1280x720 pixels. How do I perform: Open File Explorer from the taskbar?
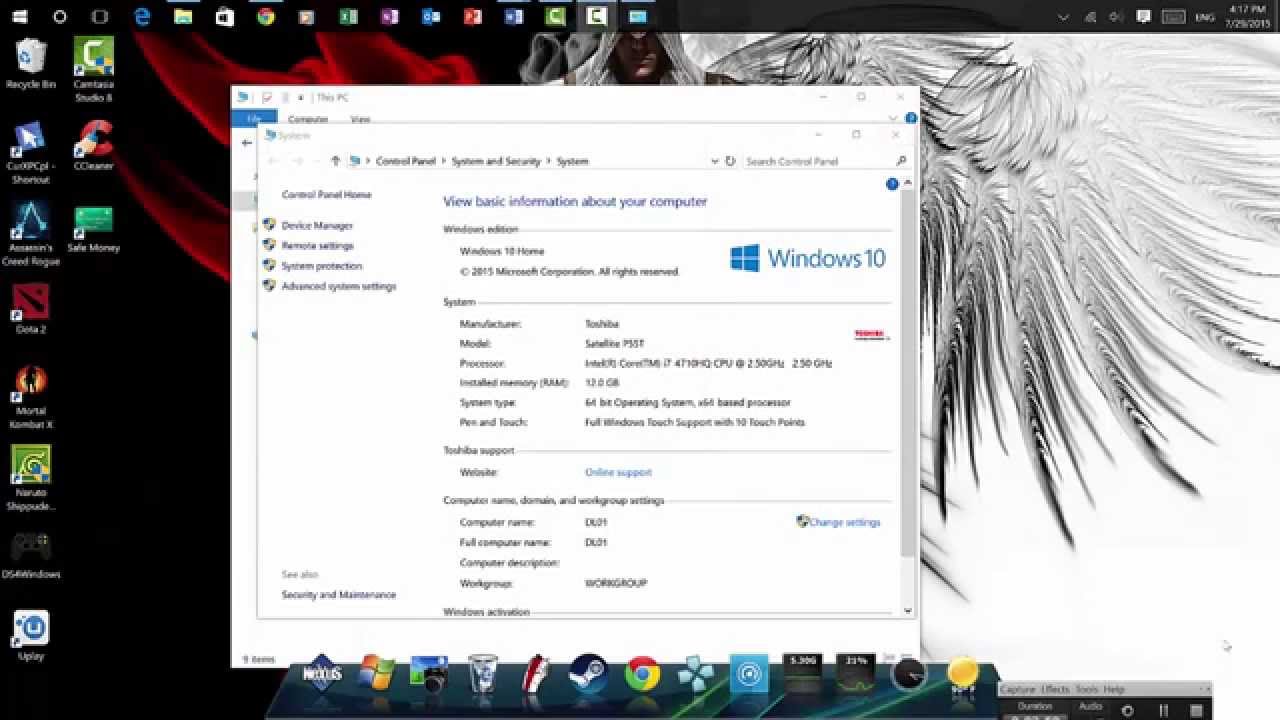[x=183, y=16]
